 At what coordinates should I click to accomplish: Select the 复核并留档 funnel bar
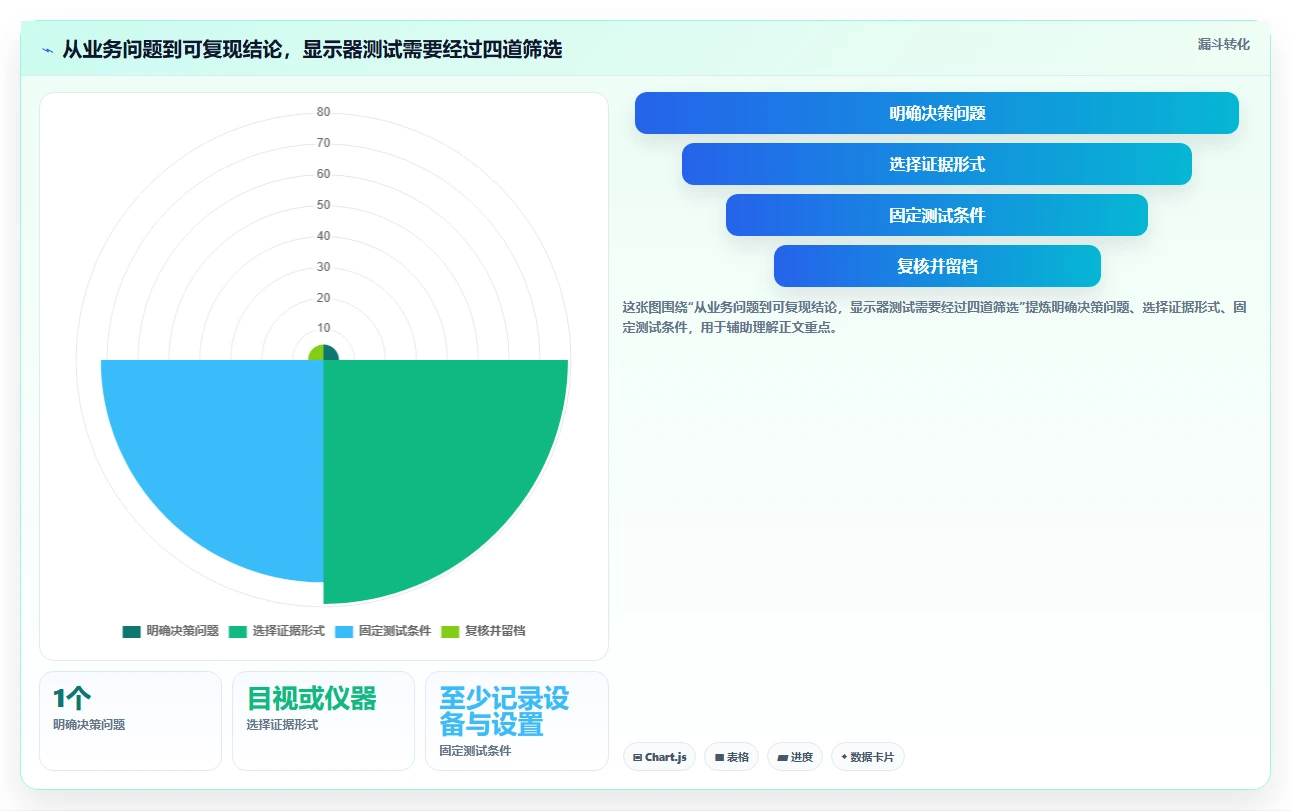[937, 266]
